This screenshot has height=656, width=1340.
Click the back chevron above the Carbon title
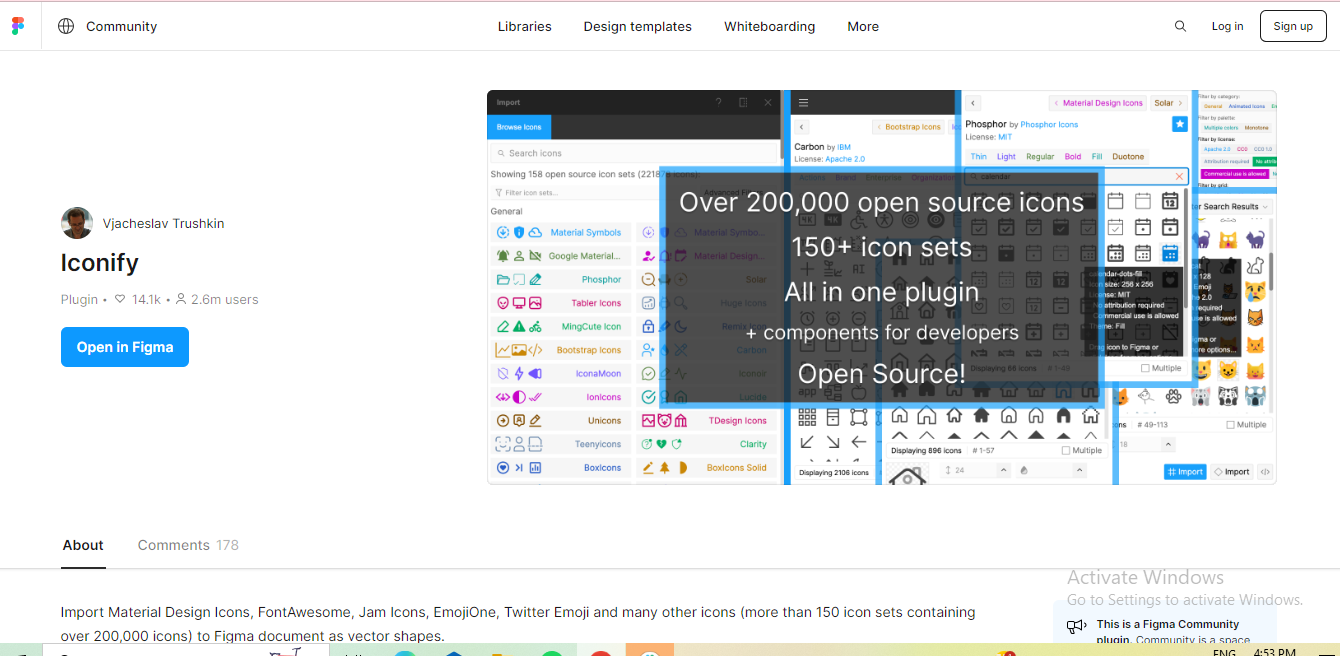802,127
